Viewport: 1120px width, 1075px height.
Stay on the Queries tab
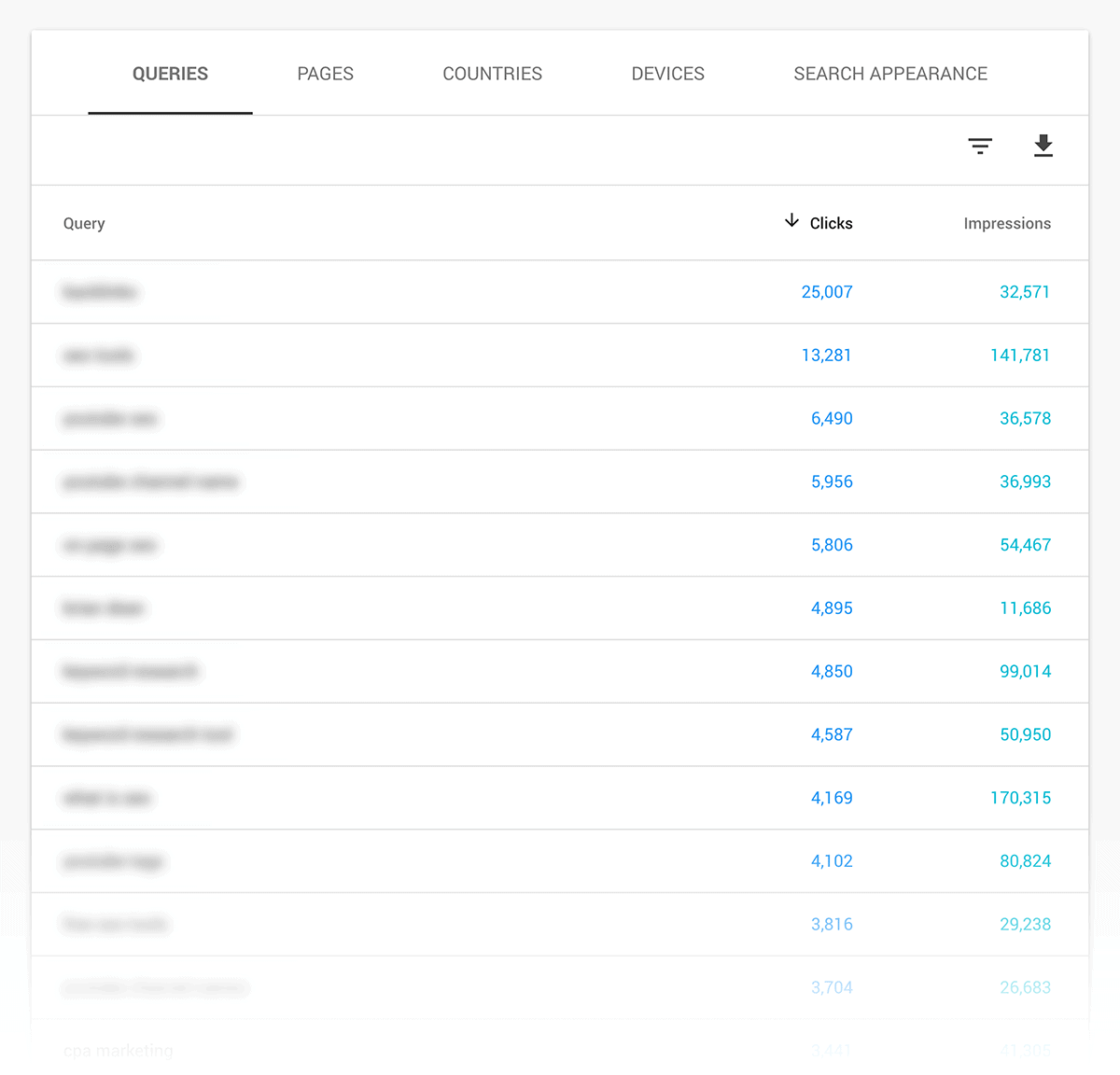point(170,74)
